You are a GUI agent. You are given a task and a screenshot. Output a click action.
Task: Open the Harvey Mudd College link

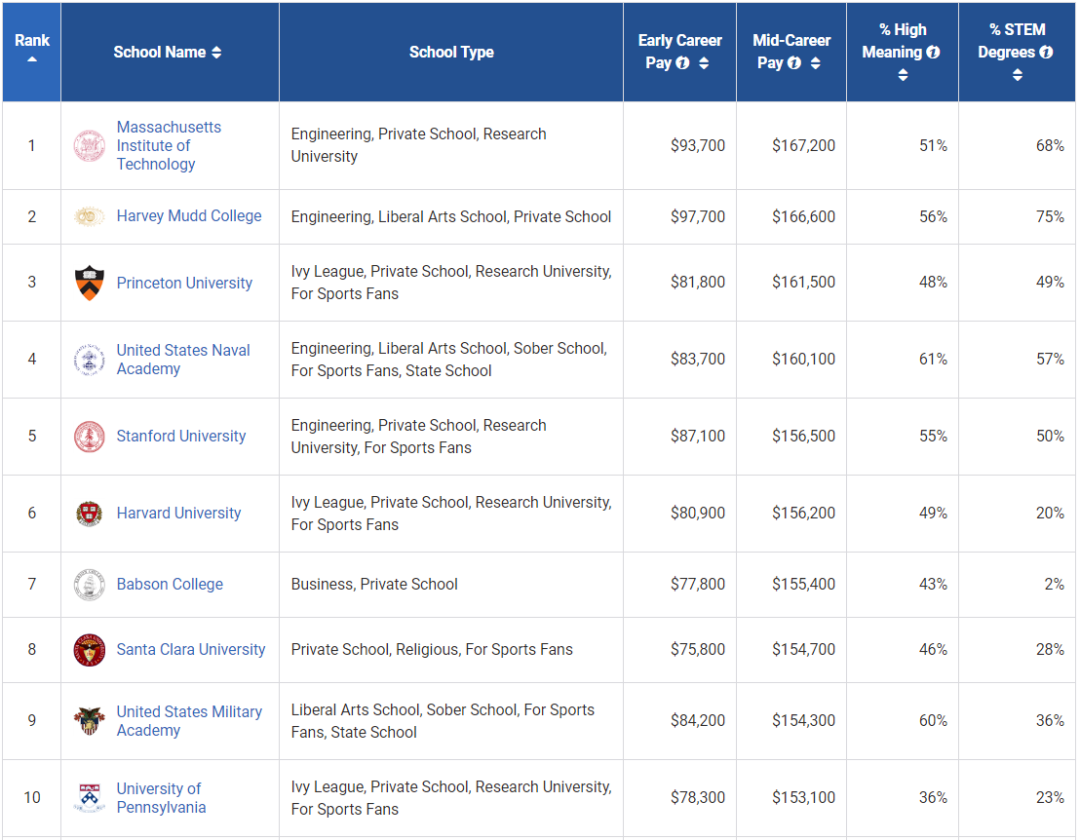[189, 216]
